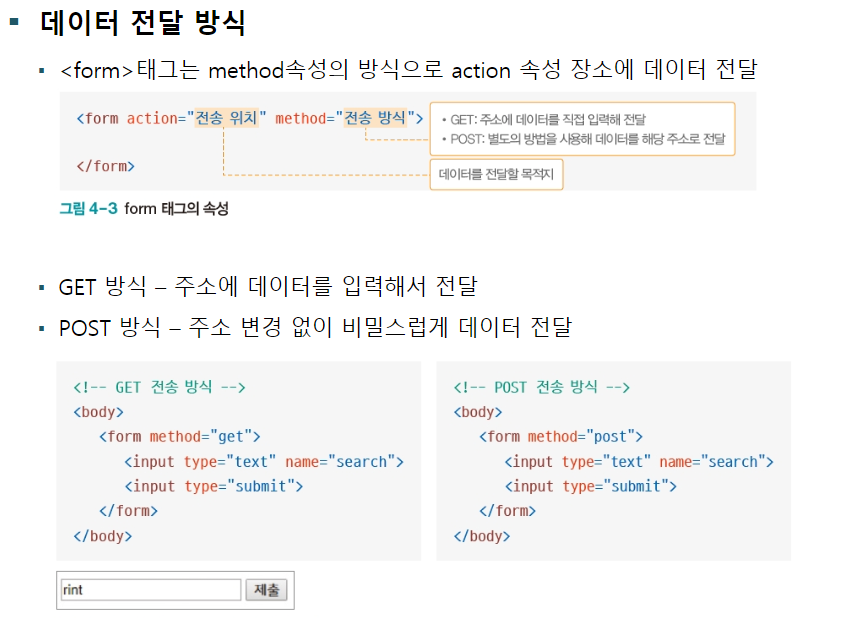Screen dimensions: 843x618
Task: Click the slide title 데이터 전달 방식
Action: [x=143, y=23]
